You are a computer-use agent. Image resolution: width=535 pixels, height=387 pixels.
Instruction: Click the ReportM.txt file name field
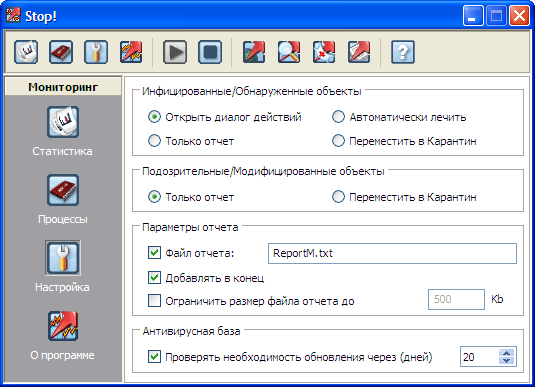coord(392,253)
